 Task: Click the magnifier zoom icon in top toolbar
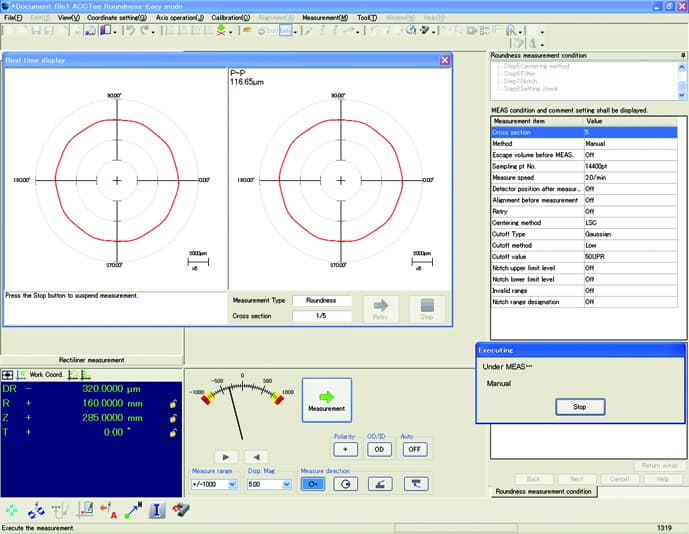click(x=411, y=30)
